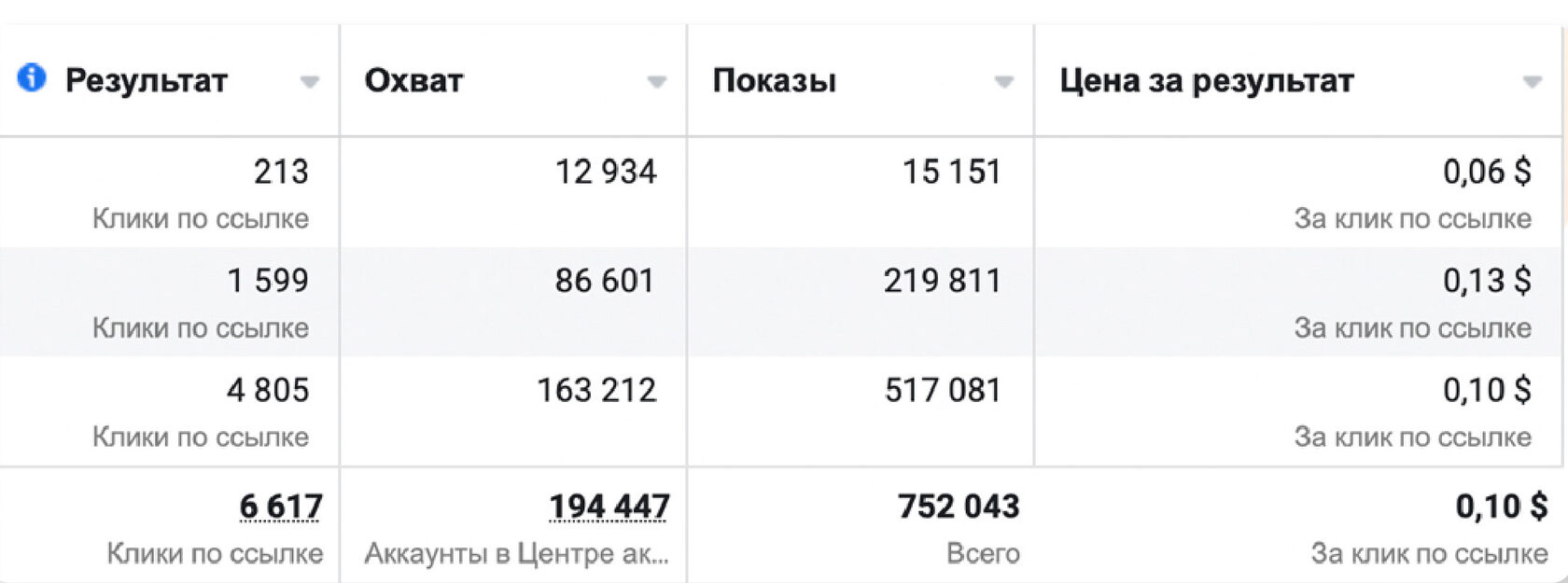Click the impressions value 517 081

click(x=943, y=390)
